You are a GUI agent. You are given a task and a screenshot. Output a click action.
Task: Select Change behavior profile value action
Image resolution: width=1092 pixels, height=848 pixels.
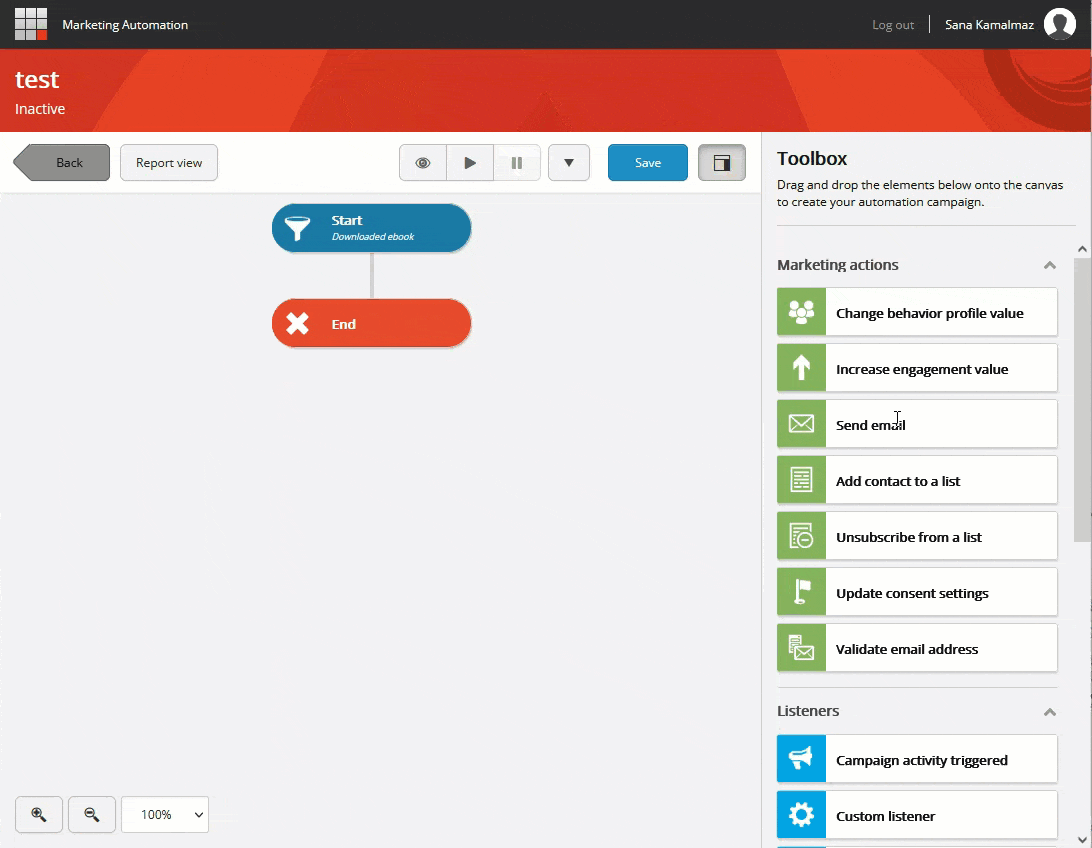point(917,313)
